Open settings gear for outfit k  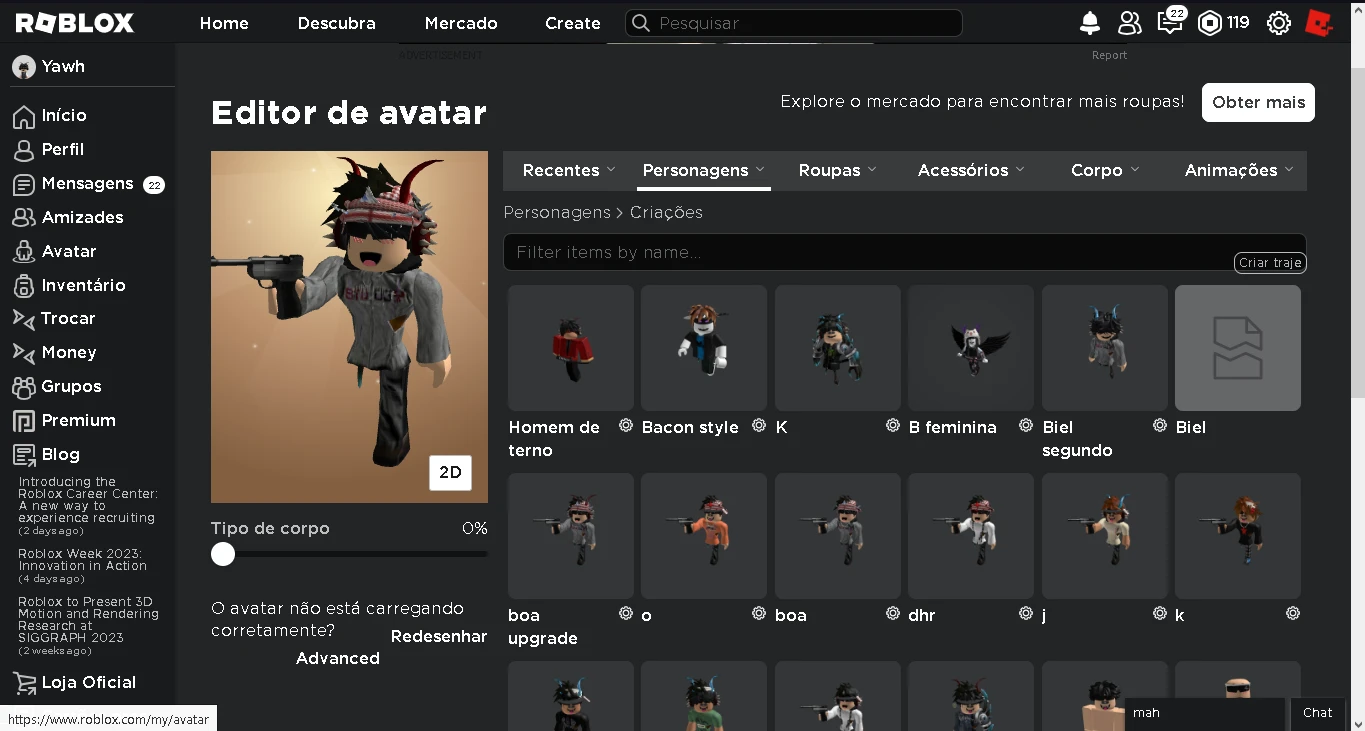(x=1293, y=613)
